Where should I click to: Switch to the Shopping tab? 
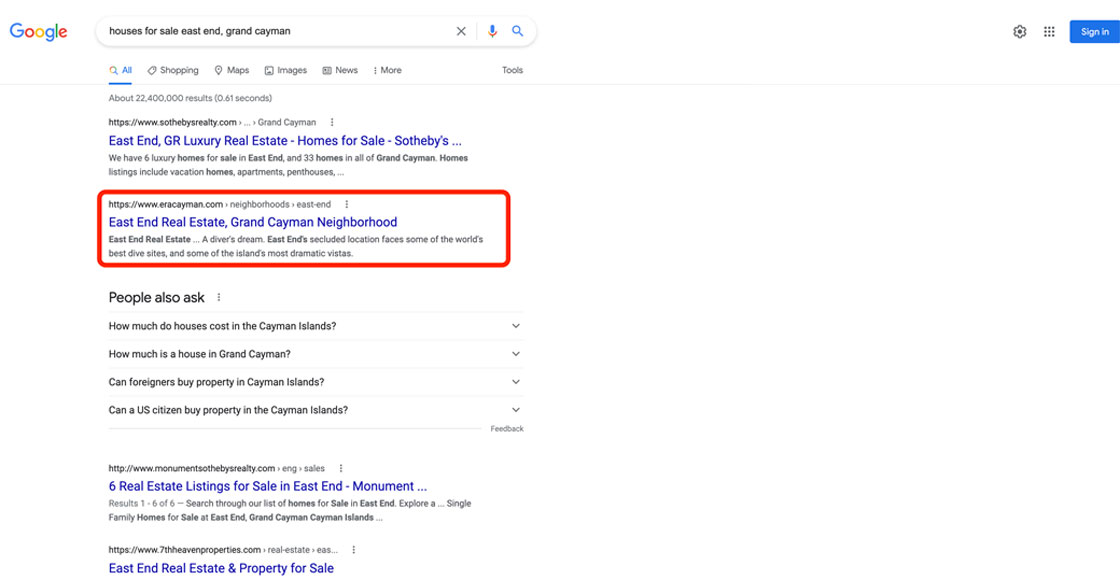[173, 71]
